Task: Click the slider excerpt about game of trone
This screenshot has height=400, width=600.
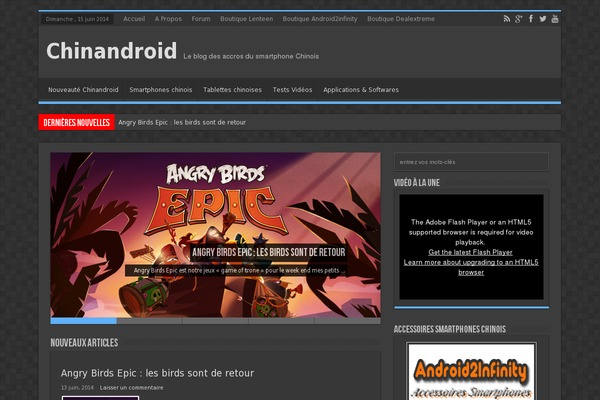Action: 239,270
